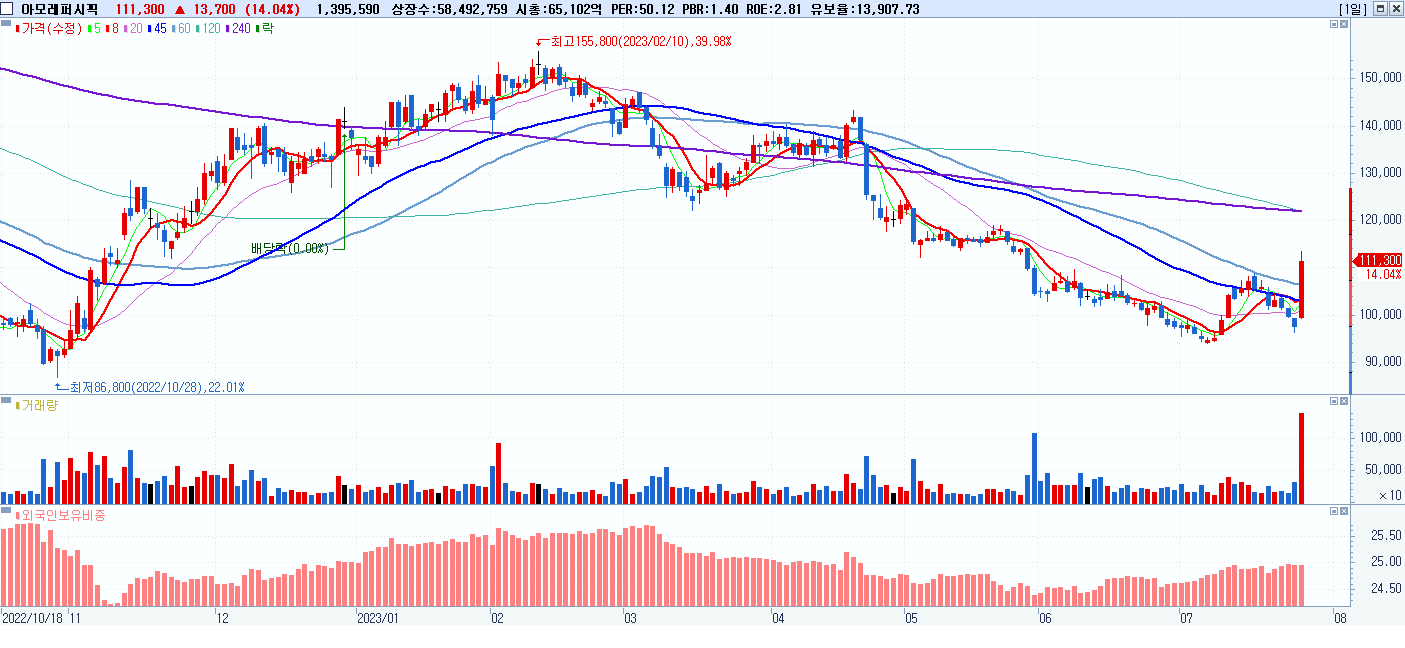Click the 120,000 price axis label

1378,220
